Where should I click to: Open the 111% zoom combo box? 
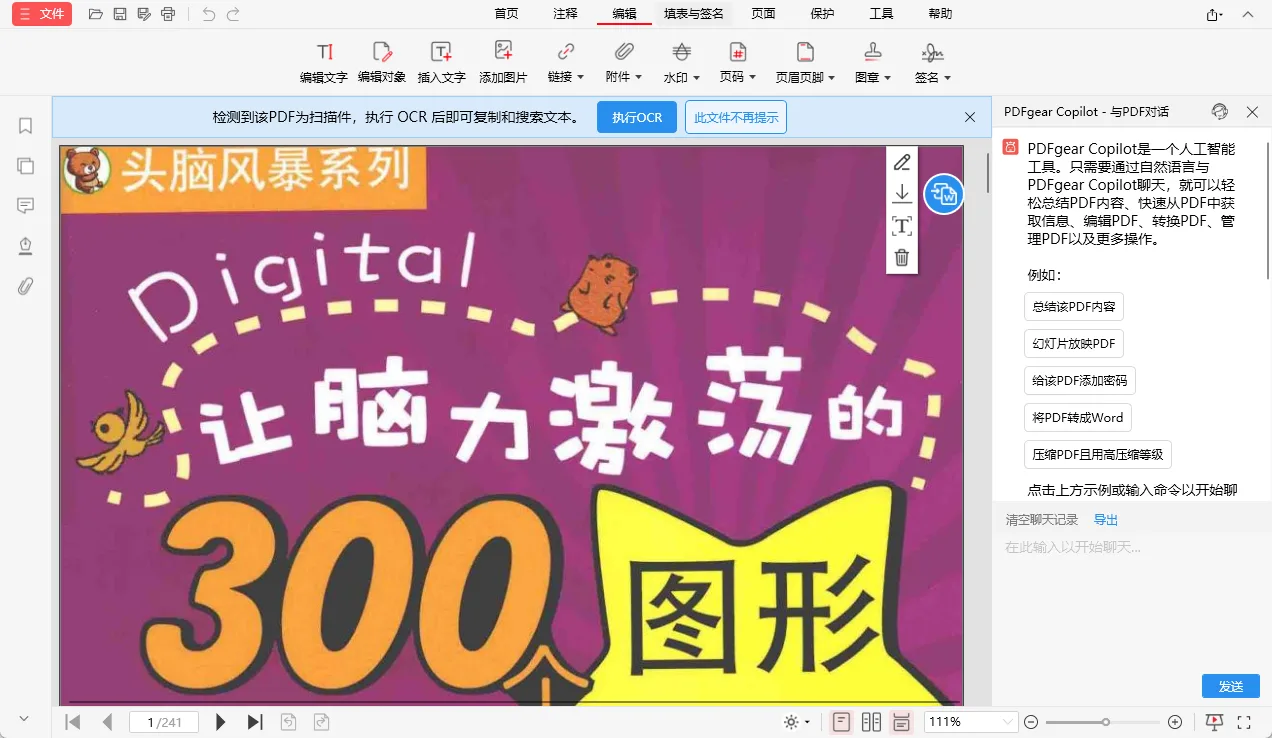[x=971, y=722]
